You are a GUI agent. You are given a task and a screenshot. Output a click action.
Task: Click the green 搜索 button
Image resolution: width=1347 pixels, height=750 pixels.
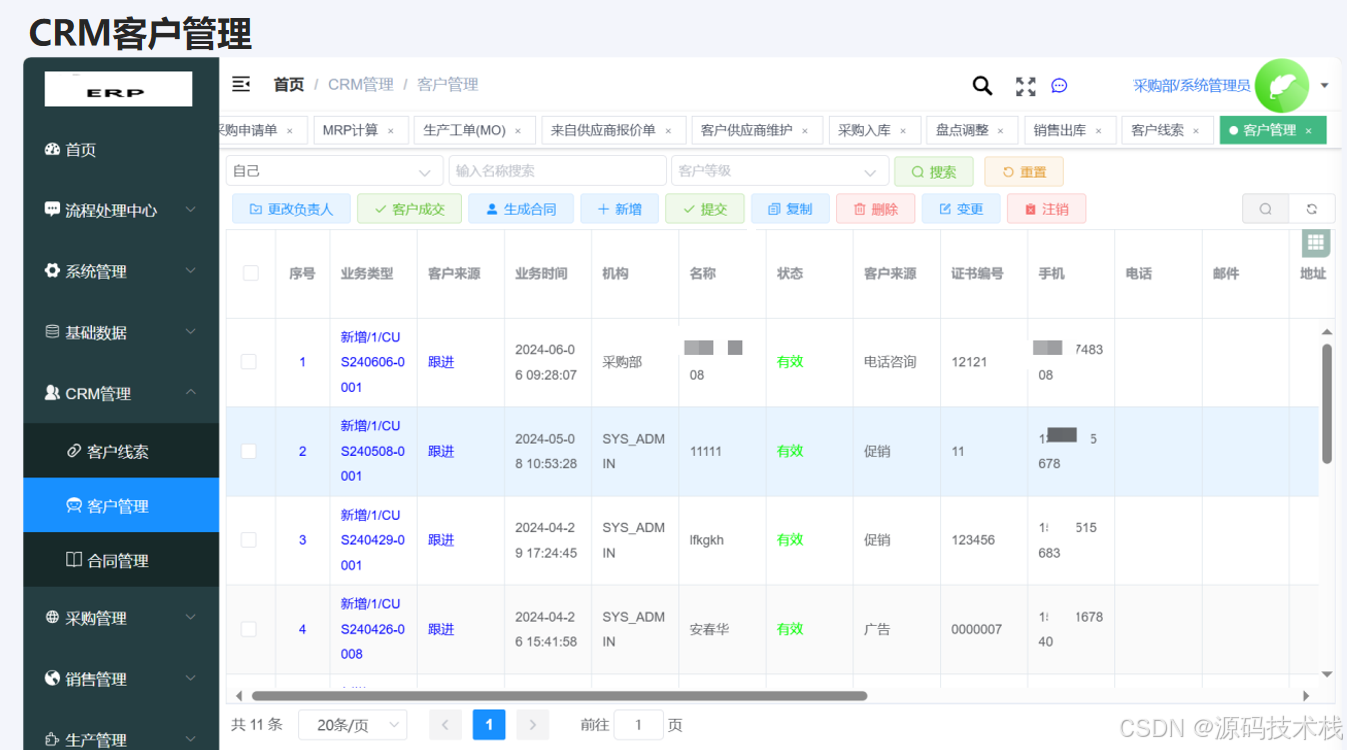point(934,172)
